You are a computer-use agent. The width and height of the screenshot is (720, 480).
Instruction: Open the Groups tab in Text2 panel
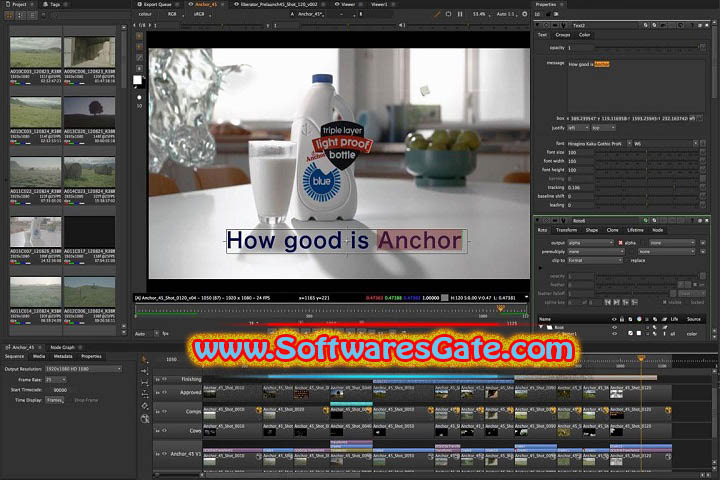tap(562, 35)
